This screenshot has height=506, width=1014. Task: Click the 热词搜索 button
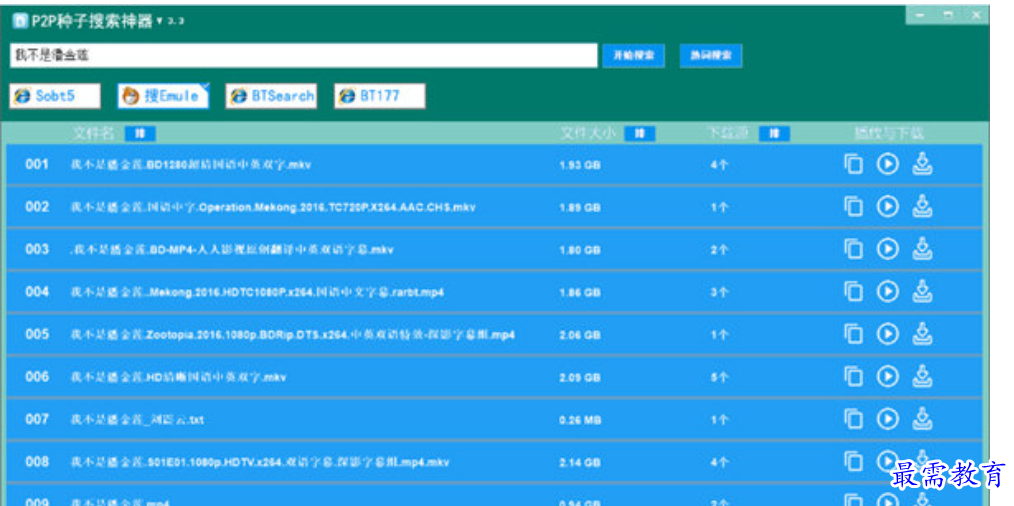click(x=711, y=56)
